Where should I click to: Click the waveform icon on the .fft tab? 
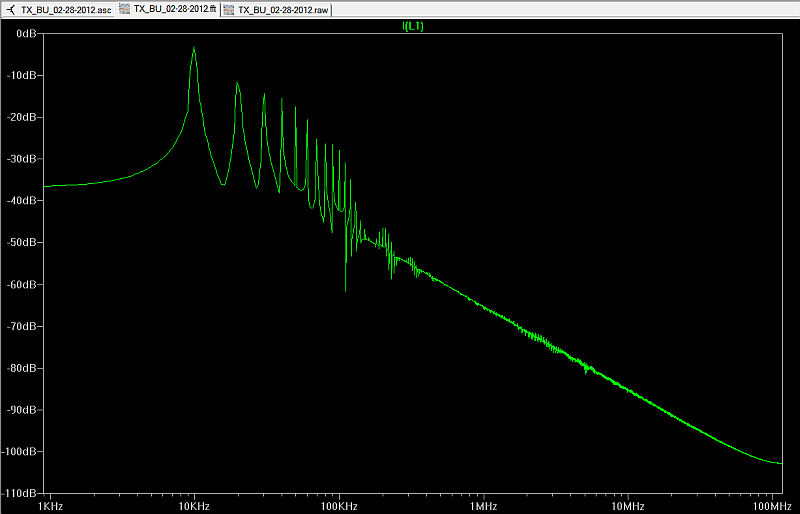(x=125, y=9)
